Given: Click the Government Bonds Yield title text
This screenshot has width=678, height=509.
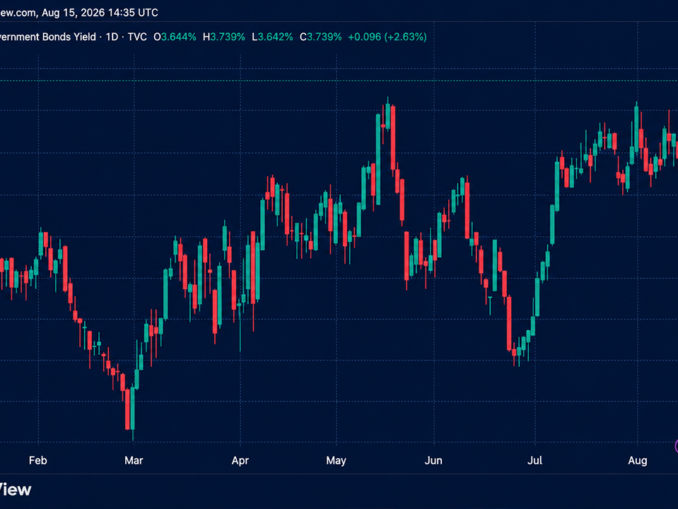Looking at the screenshot, I should tap(47, 37).
